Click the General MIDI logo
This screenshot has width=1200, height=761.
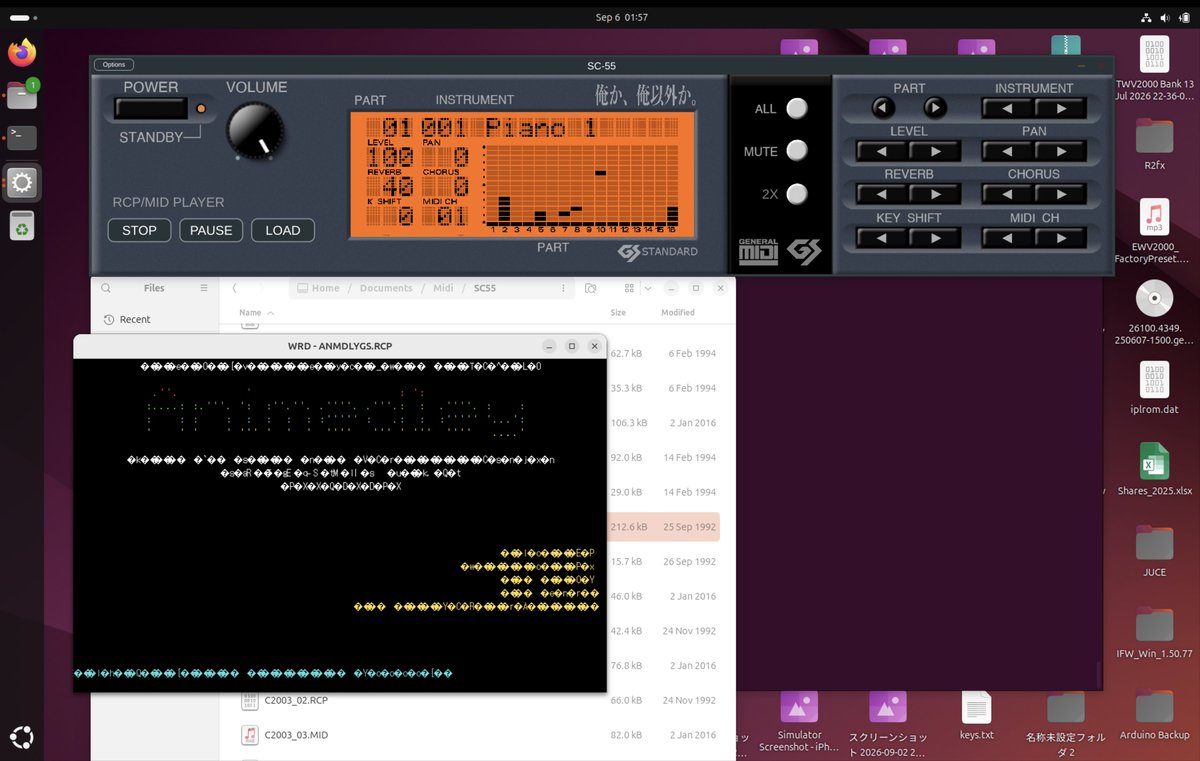(x=758, y=252)
